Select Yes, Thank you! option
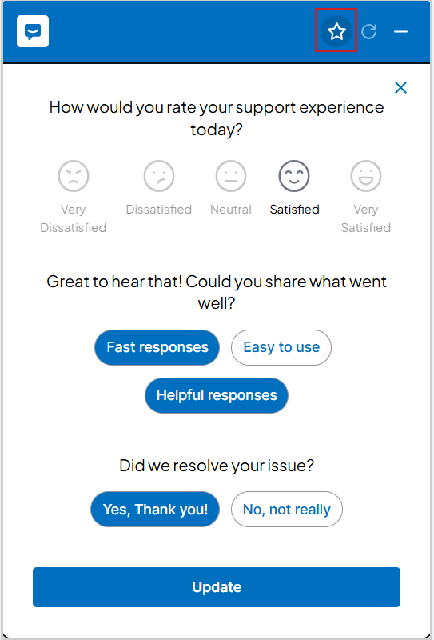The height and width of the screenshot is (640, 434). click(155, 509)
